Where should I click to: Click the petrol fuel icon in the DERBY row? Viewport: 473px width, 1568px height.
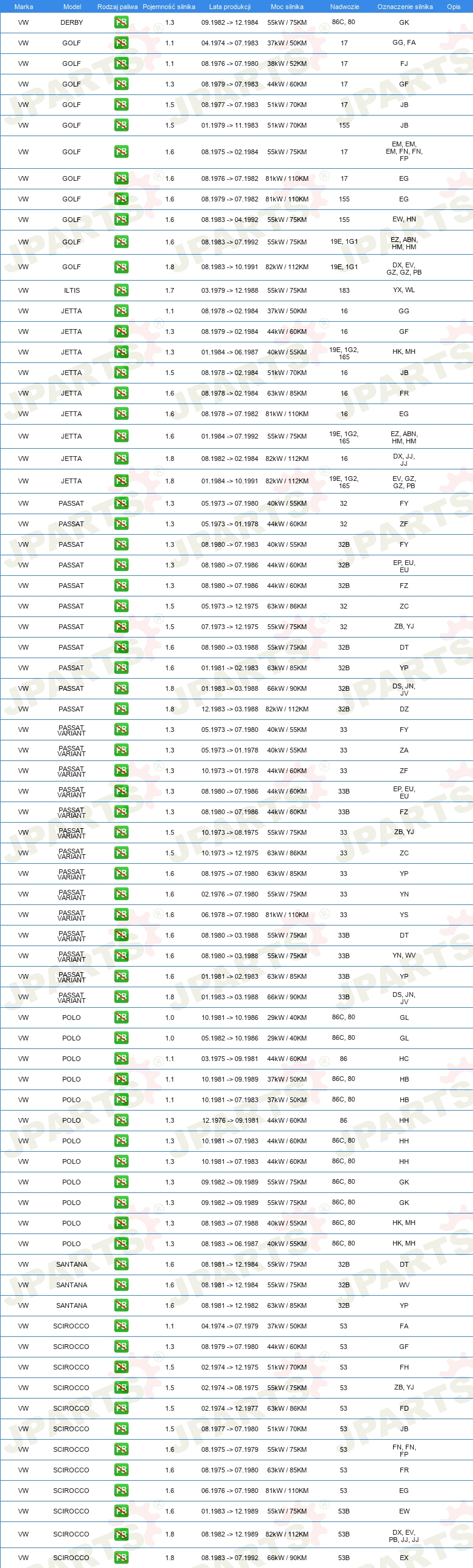click(x=121, y=22)
